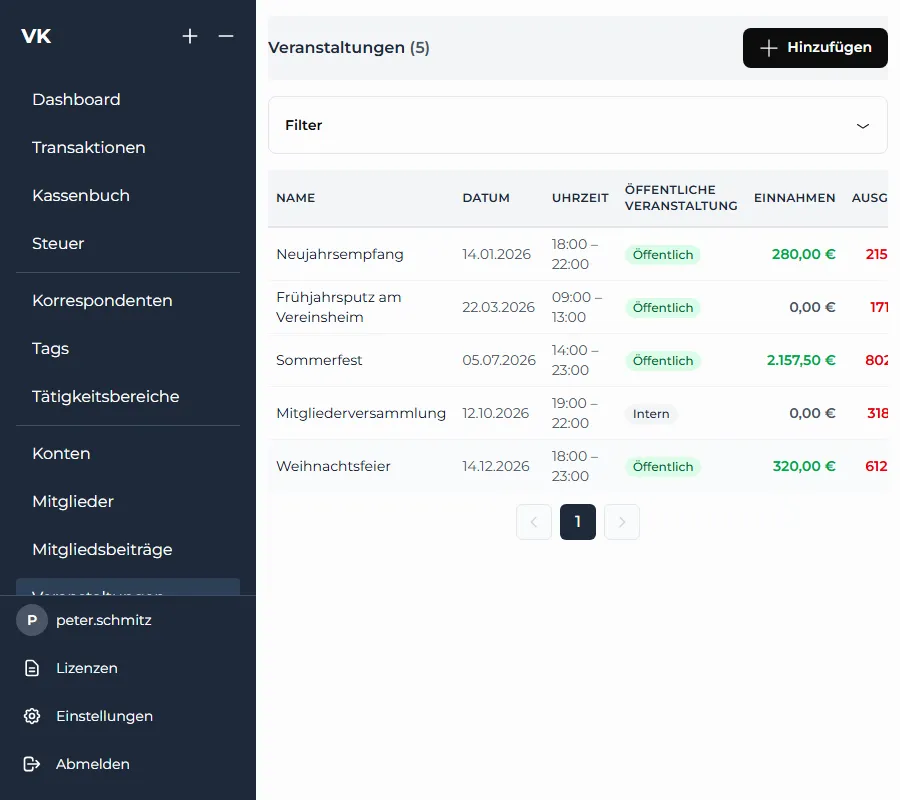Open Einstellungen label
The height and width of the screenshot is (800, 900).
tap(104, 716)
